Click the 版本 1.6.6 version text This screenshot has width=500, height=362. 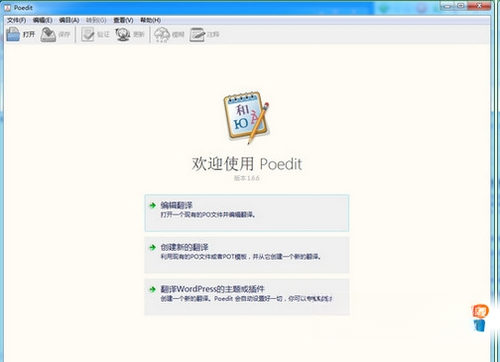tap(247, 178)
